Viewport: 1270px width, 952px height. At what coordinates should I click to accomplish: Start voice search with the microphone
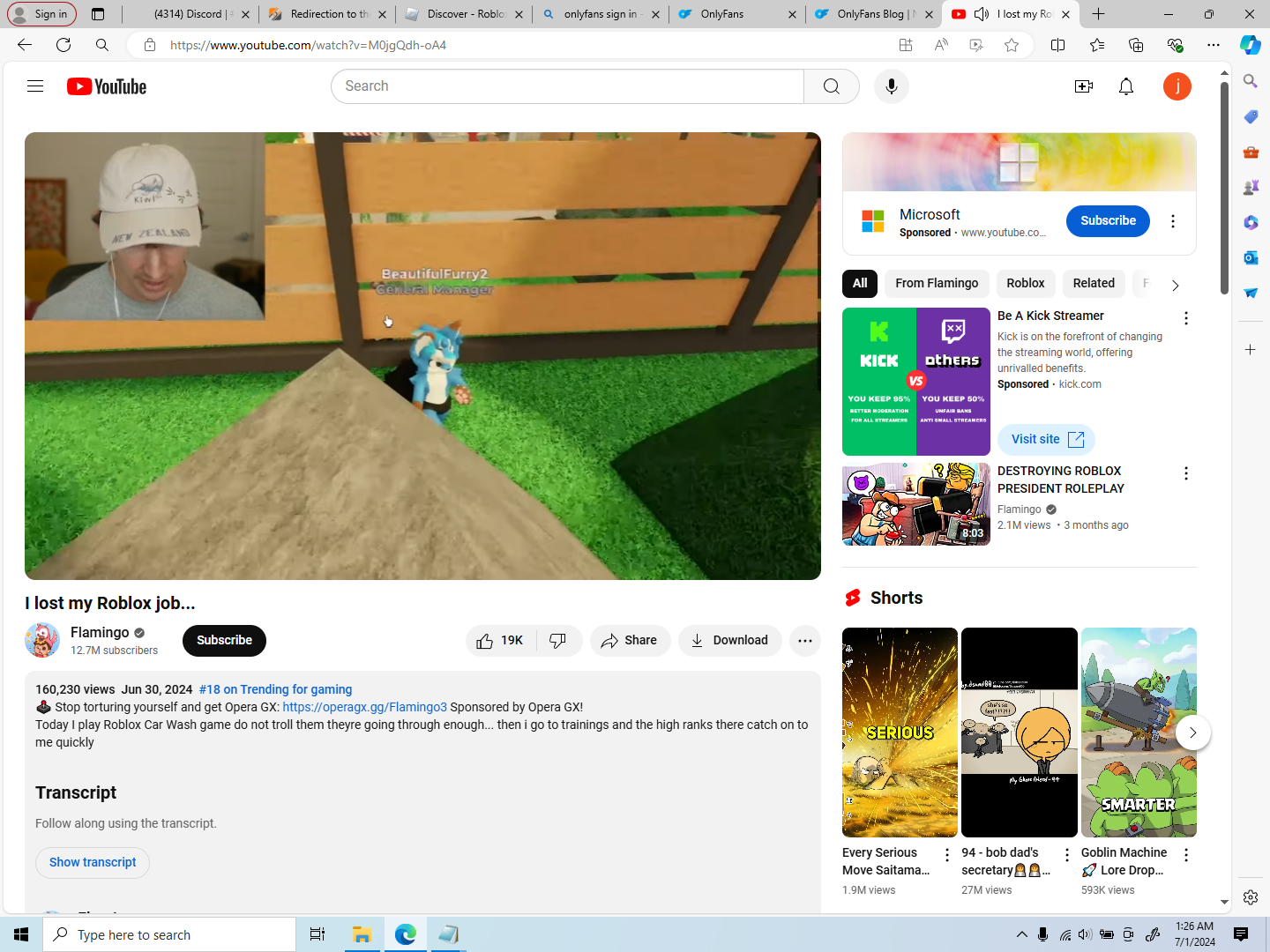pos(892,86)
